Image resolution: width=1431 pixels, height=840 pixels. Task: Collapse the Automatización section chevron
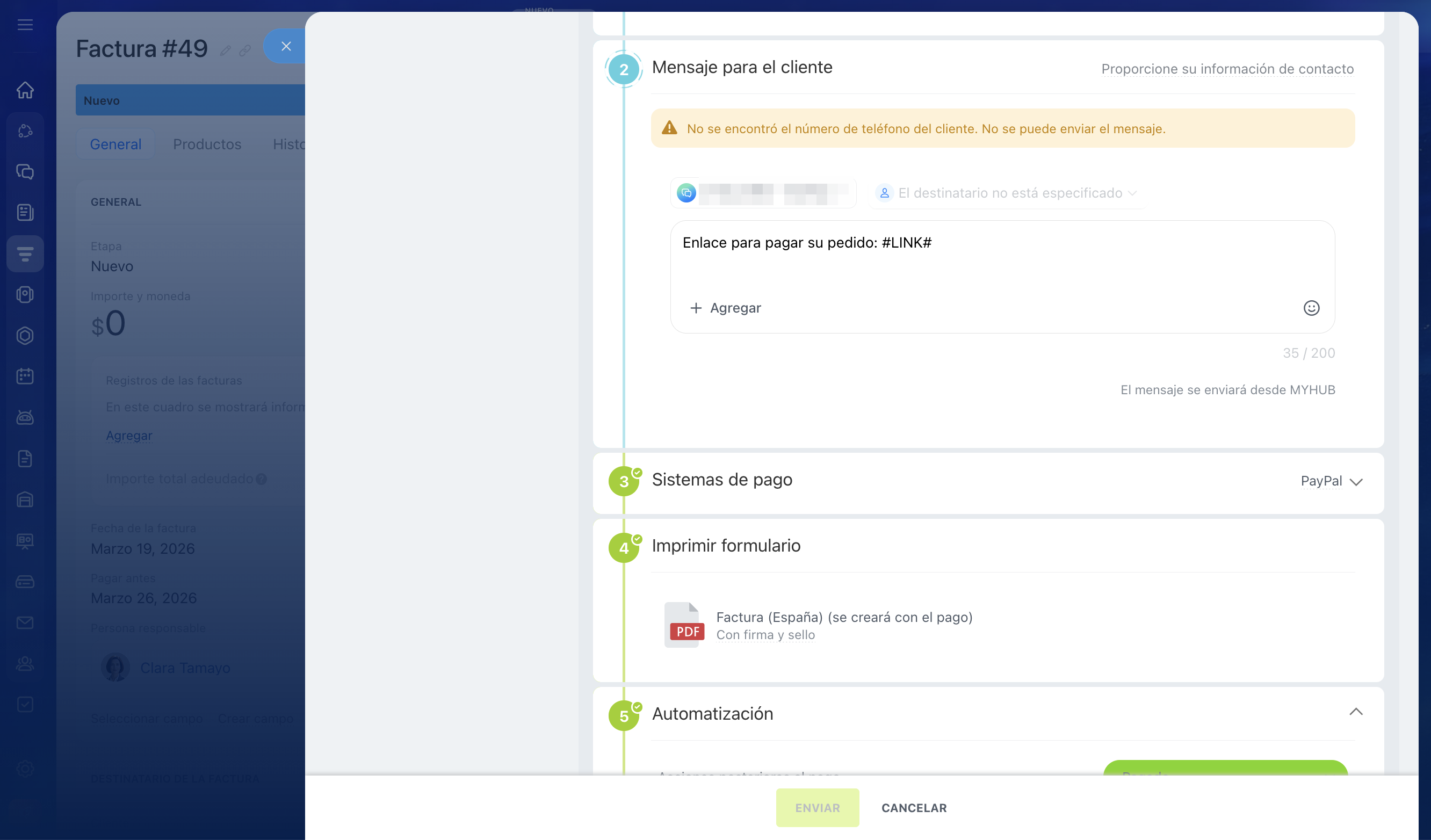(1355, 712)
